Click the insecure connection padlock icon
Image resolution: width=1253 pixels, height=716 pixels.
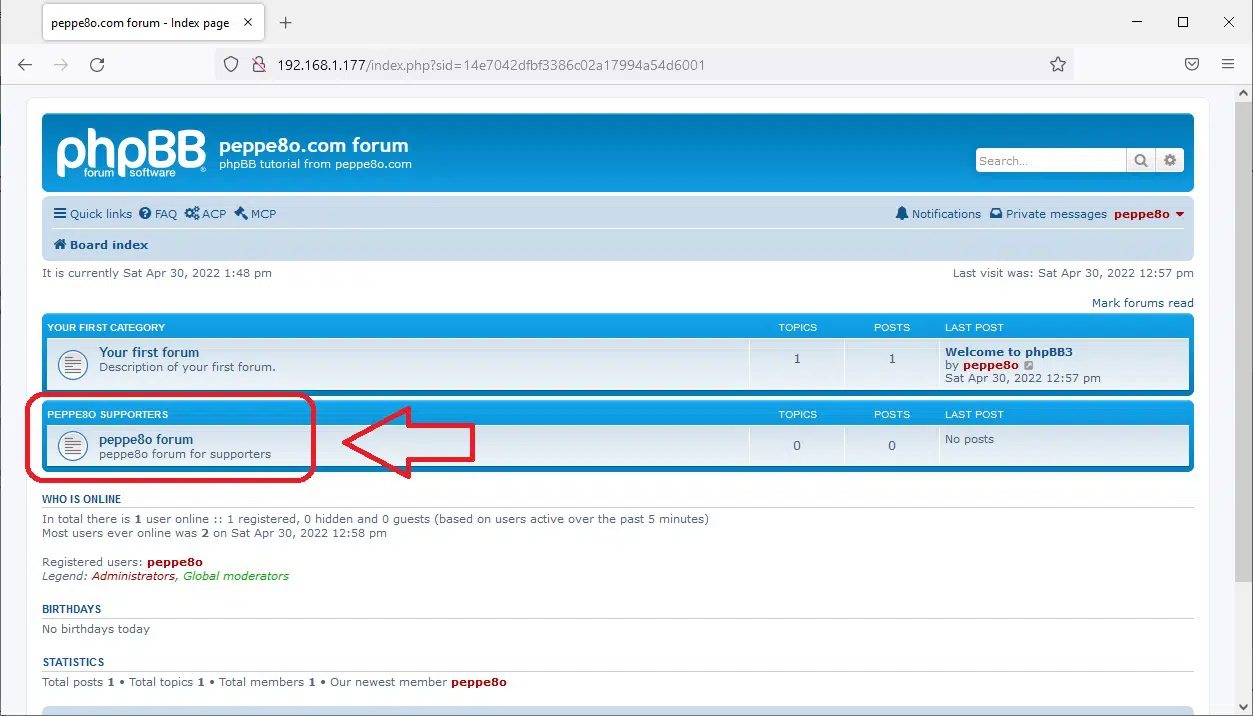pyautogui.click(x=258, y=65)
